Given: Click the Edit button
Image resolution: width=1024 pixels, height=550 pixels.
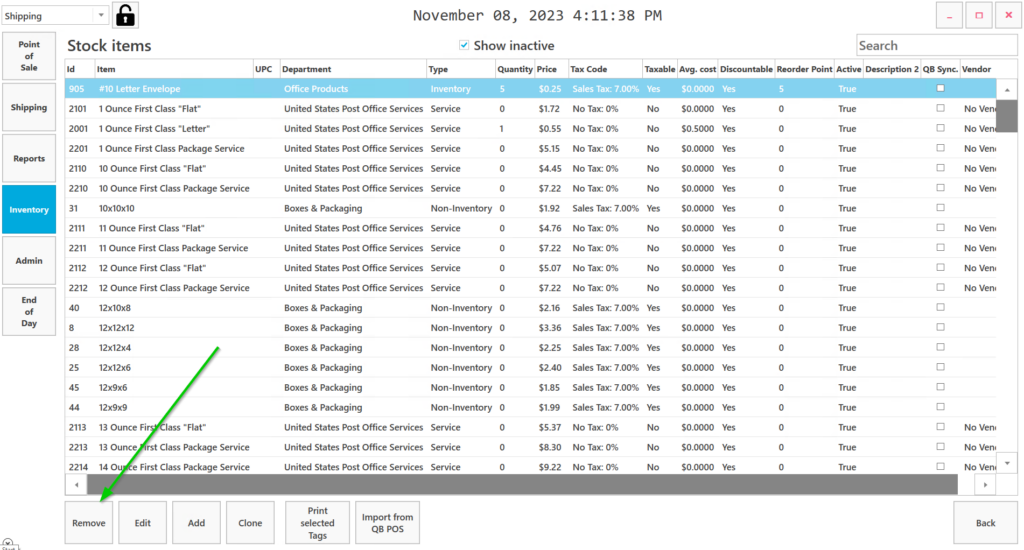Looking at the screenshot, I should pos(143,523).
